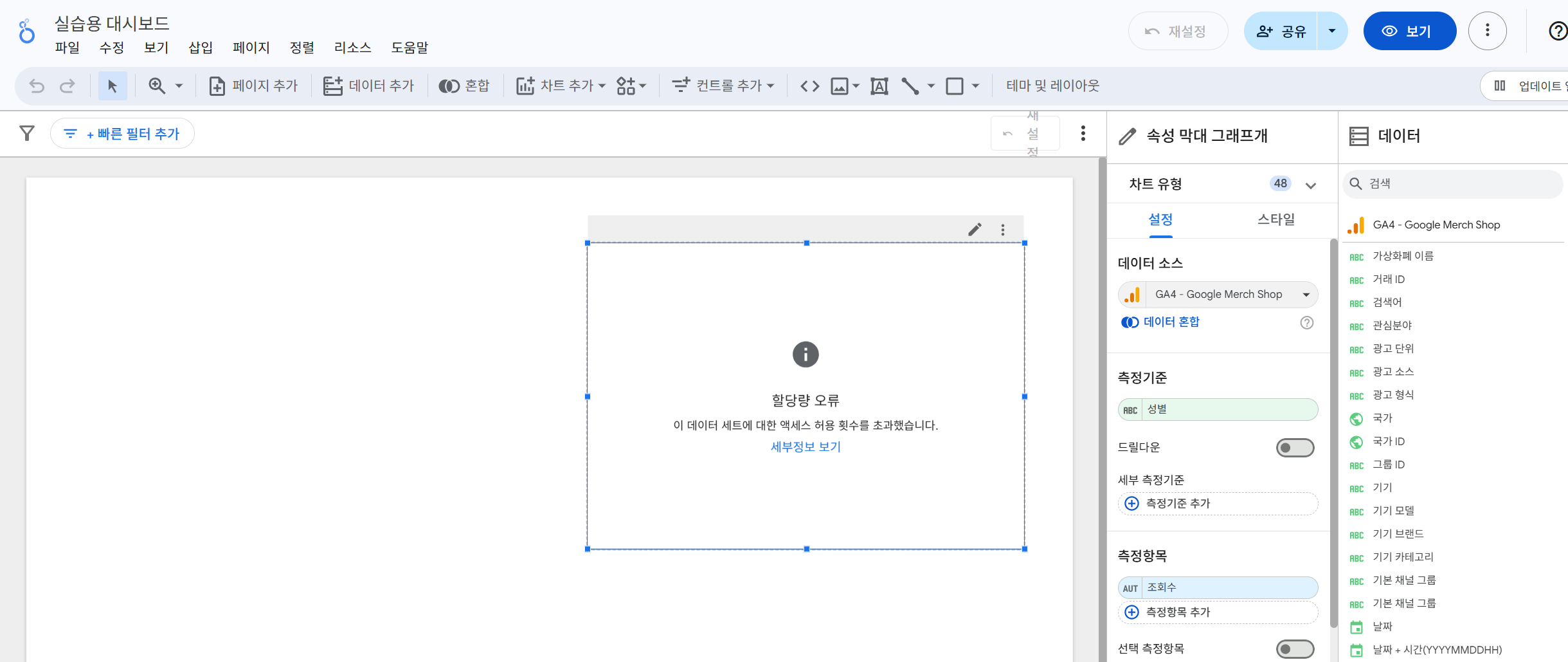Click the rectangle shape tool icon
This screenshot has height=662, width=1568.
click(955, 86)
